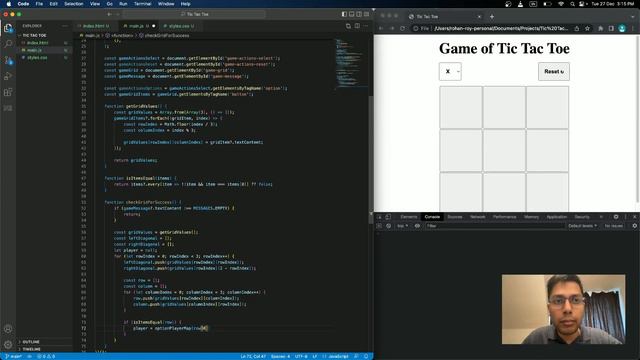640x360 pixels.
Task: Open the Apple menu
Action: coord(9,4)
